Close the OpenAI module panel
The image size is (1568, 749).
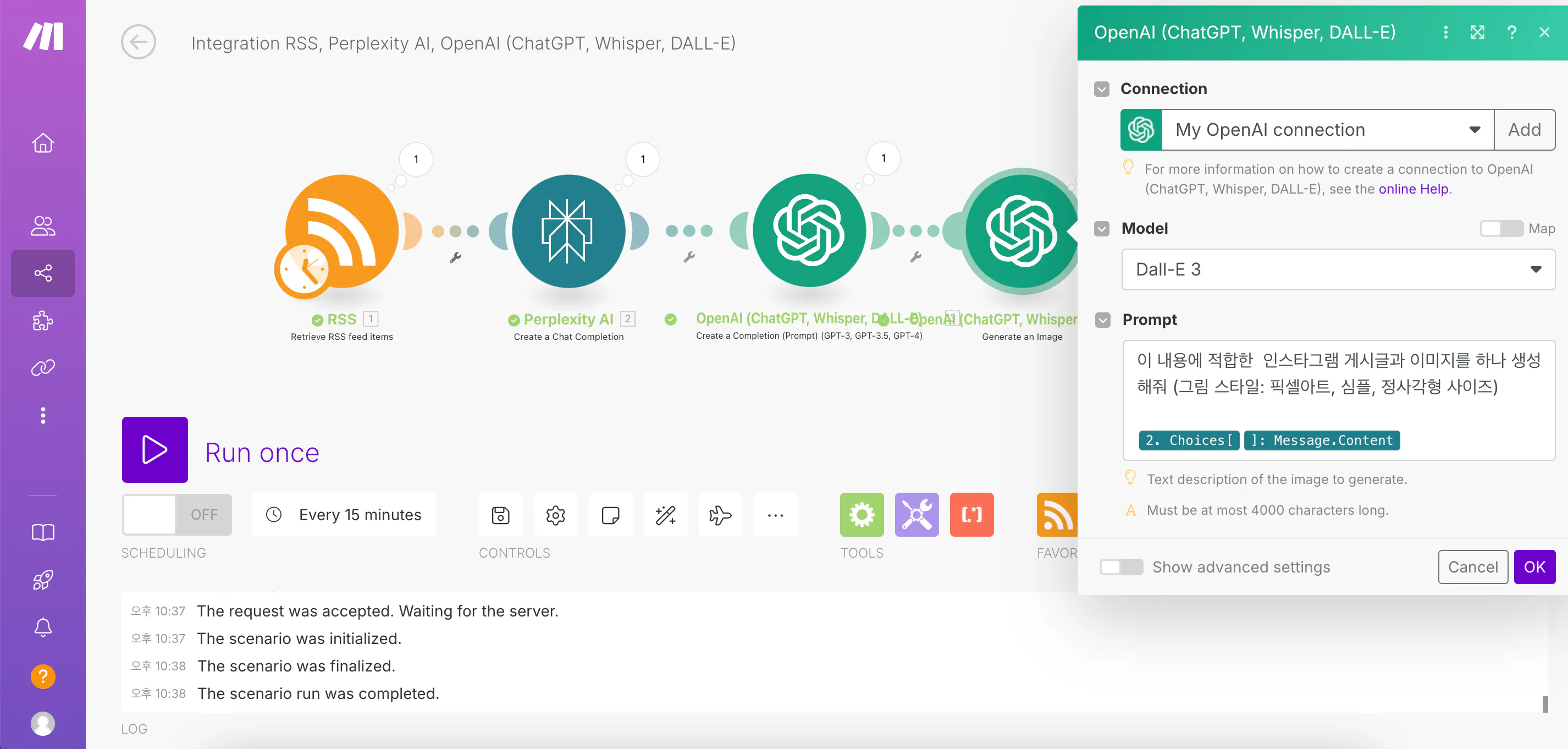[1544, 32]
